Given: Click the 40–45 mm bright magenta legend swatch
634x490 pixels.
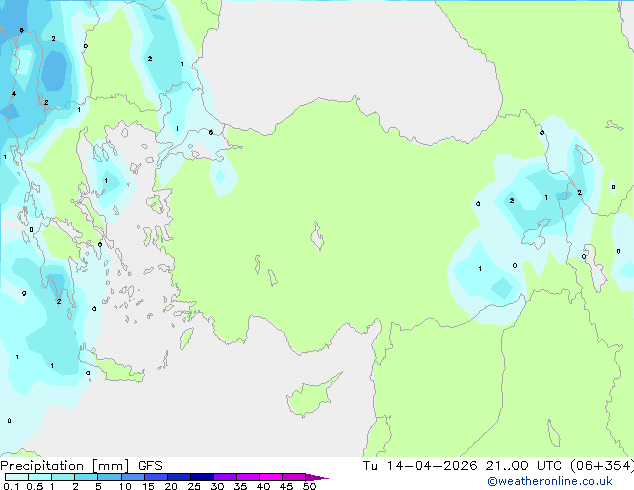Looking at the screenshot, I should [x=271, y=477].
